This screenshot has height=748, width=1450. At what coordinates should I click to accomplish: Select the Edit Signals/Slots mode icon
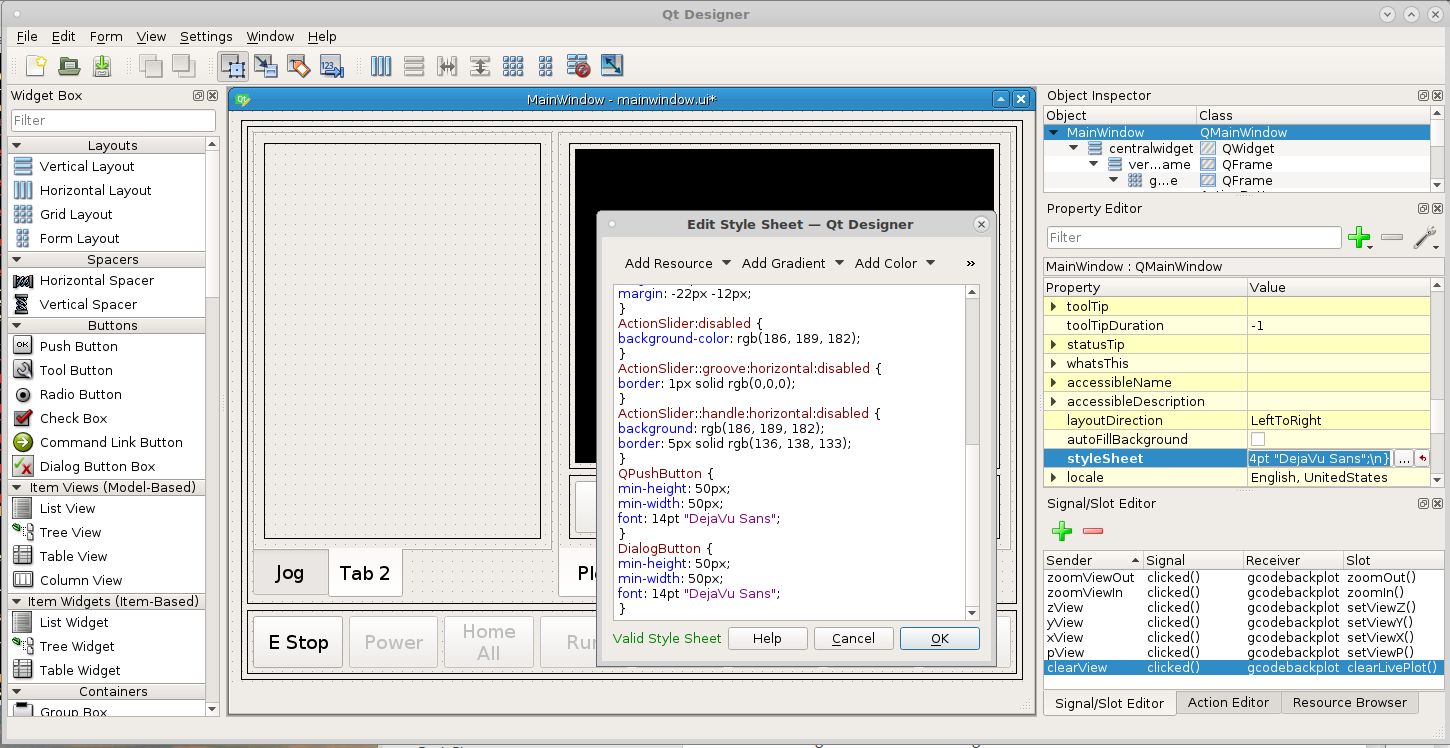tap(266, 66)
